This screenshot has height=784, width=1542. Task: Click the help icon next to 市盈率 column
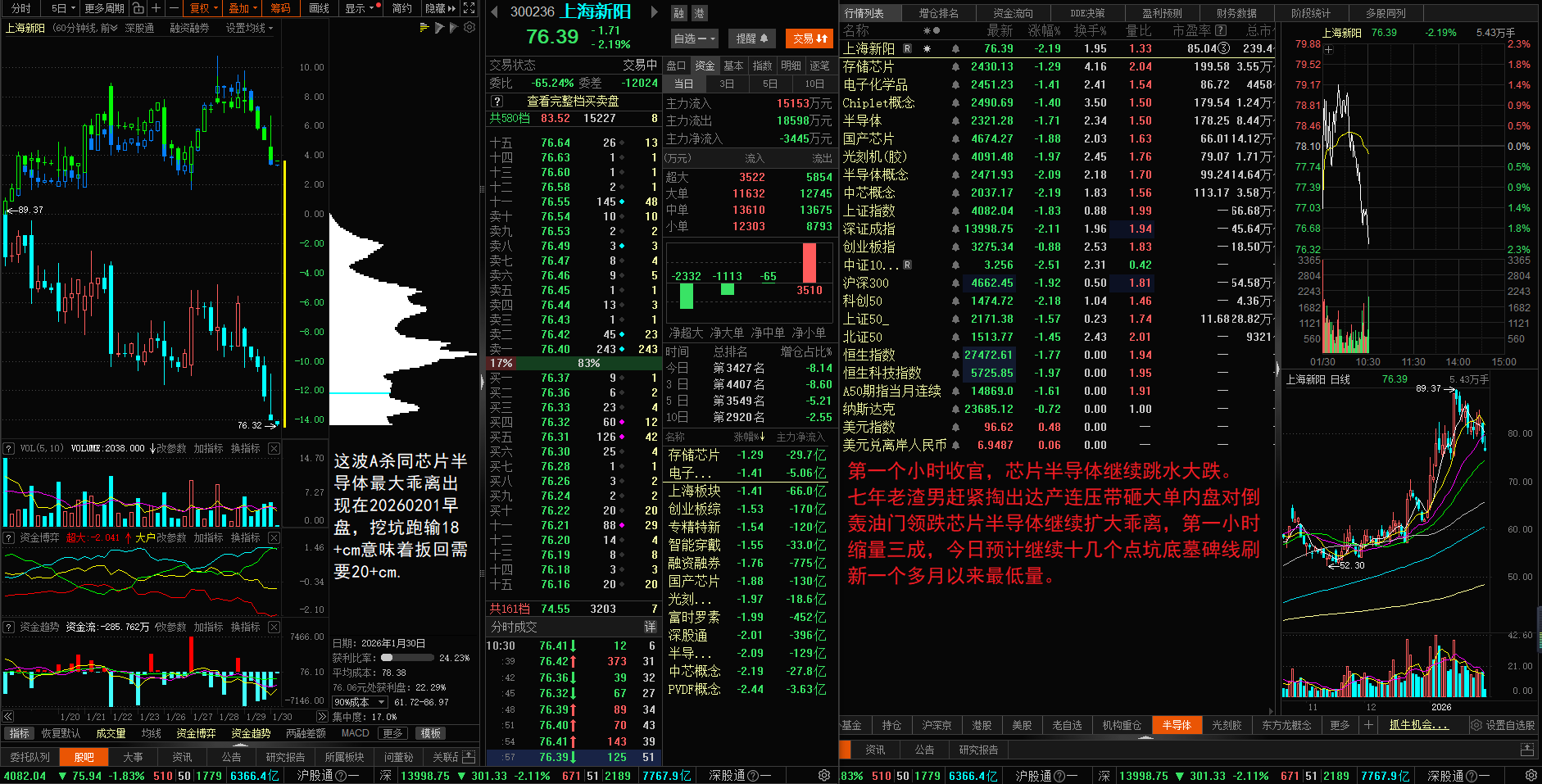[x=1221, y=30]
